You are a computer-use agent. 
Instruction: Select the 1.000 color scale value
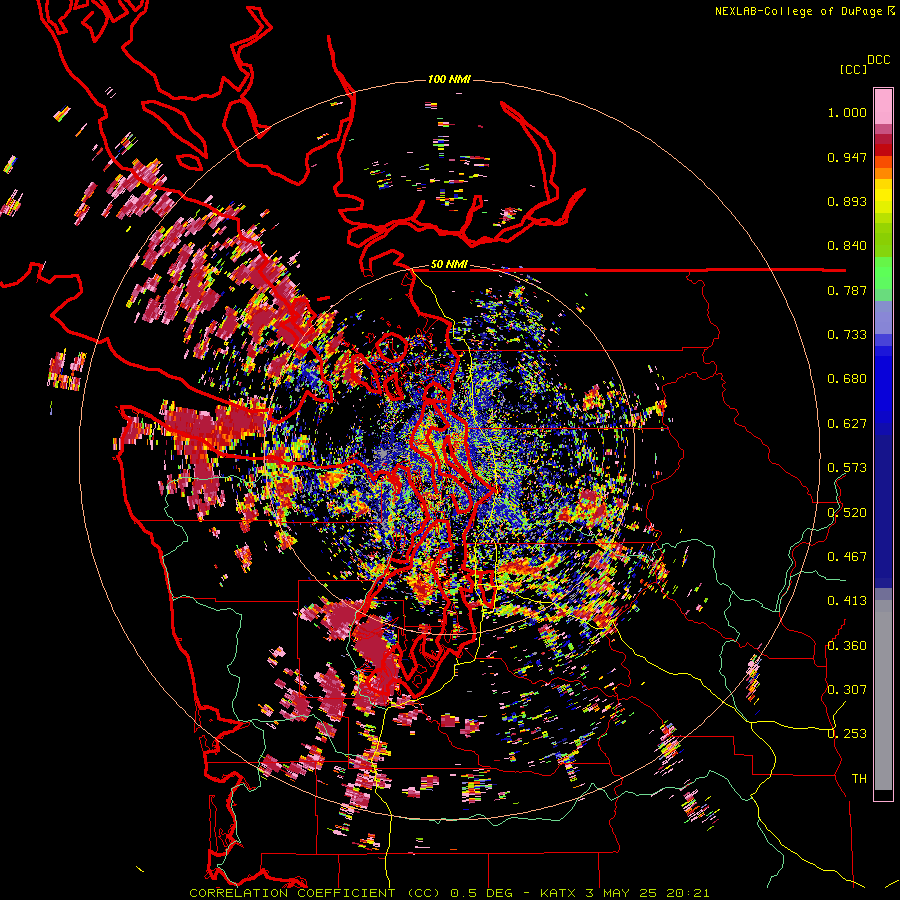point(847,112)
